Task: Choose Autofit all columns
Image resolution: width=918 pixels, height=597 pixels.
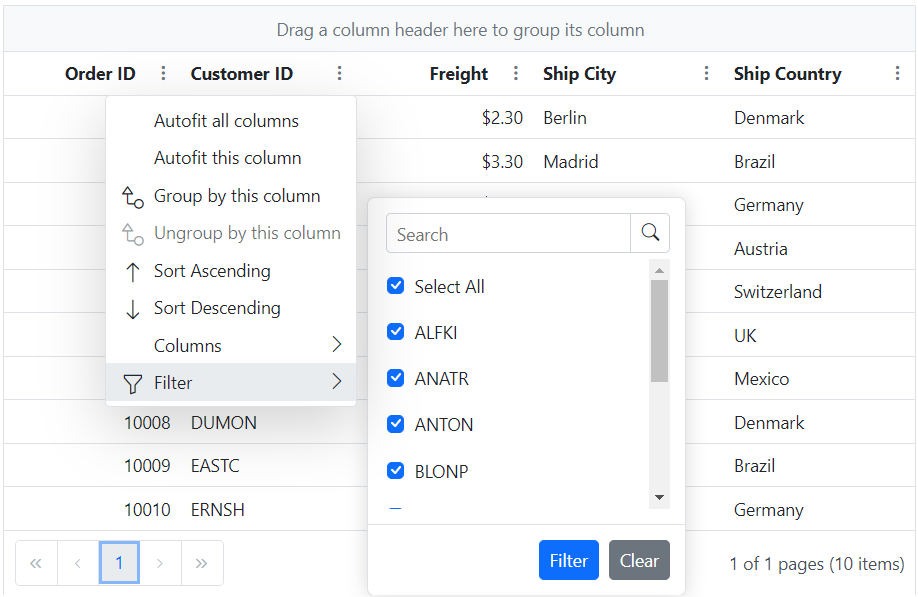Action: coord(231,121)
